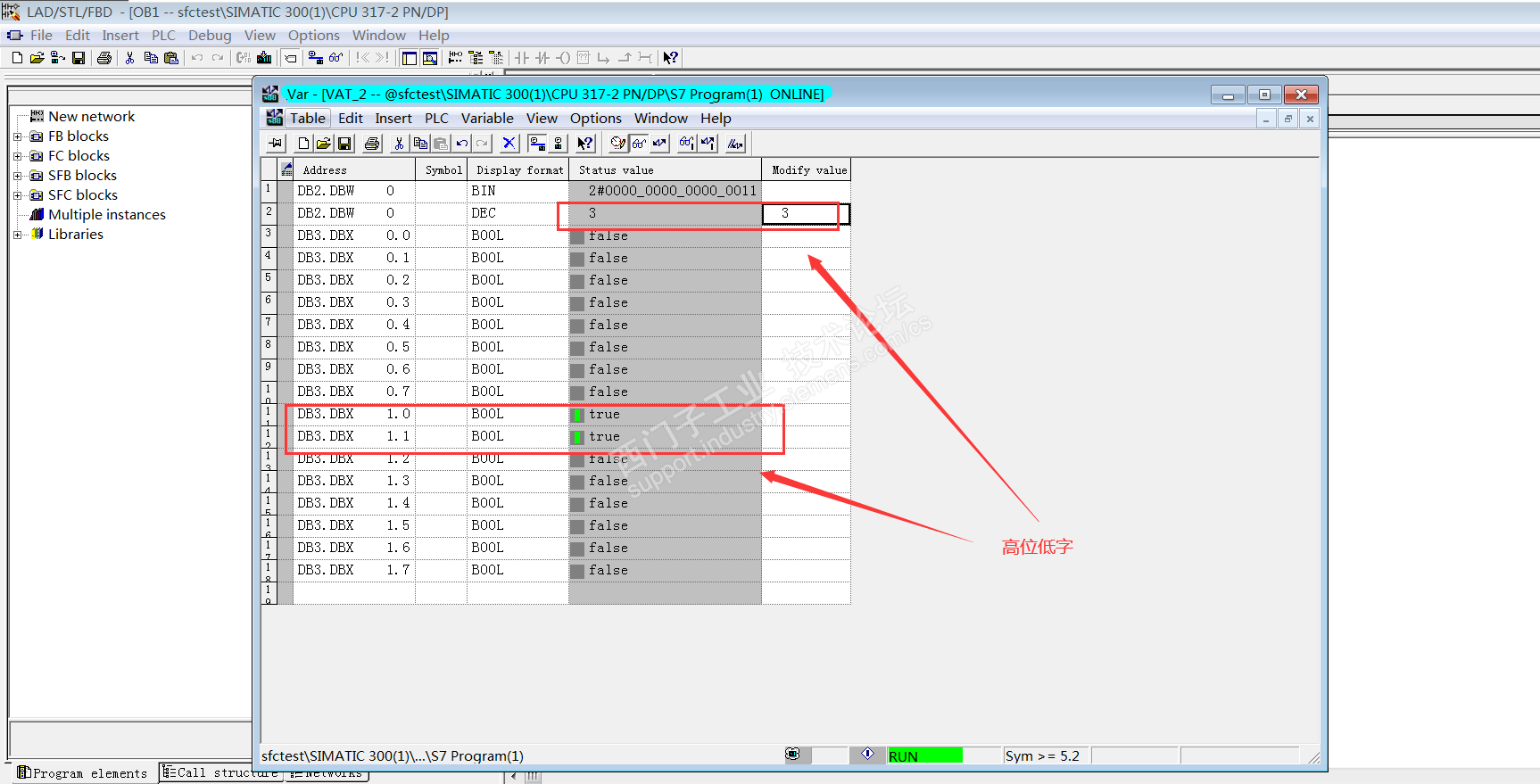Click the blue X delete icon
Viewport: 1540px width, 784px height.
tap(509, 144)
